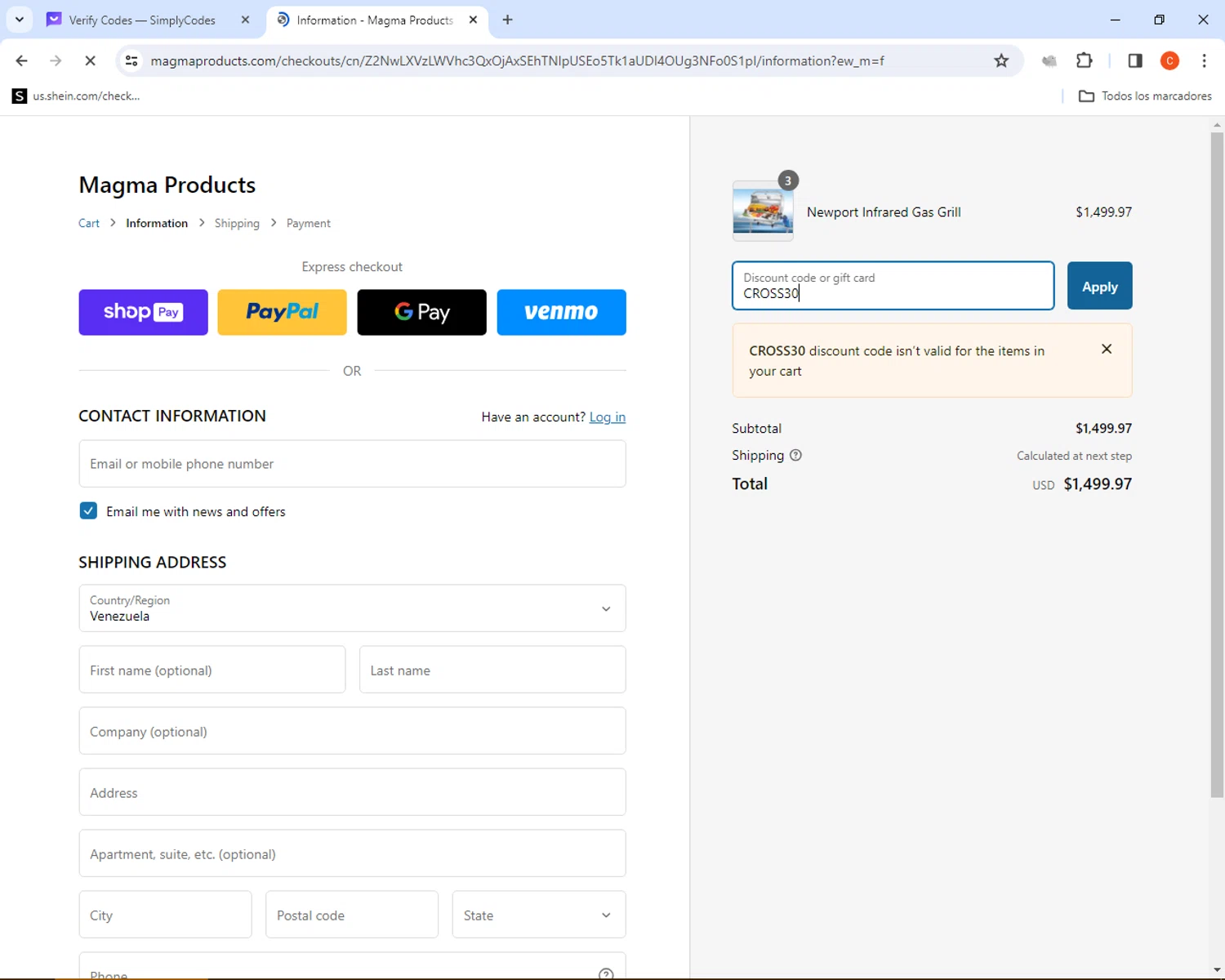Focus the Apartment, suite, etc. field

coord(352,853)
